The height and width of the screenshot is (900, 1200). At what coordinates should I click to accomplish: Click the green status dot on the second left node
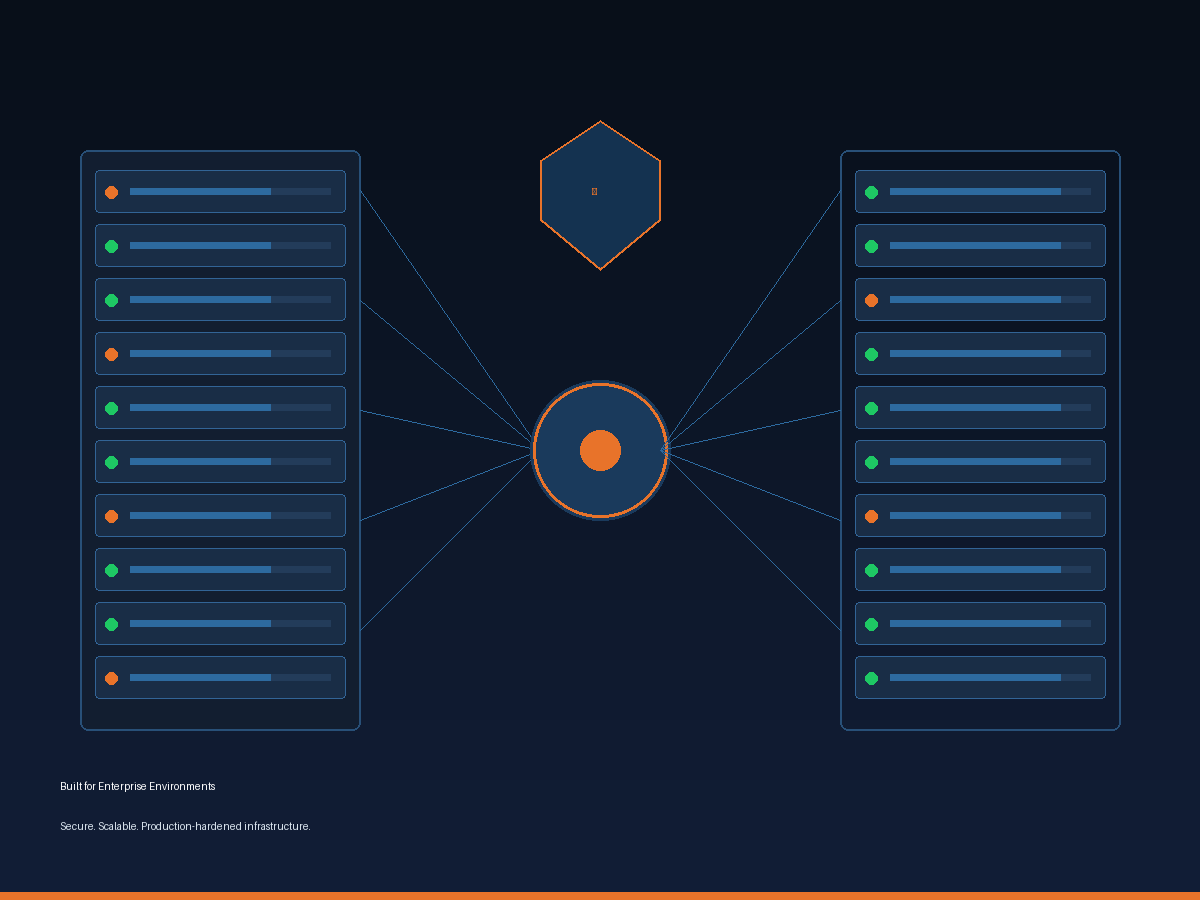112,245
